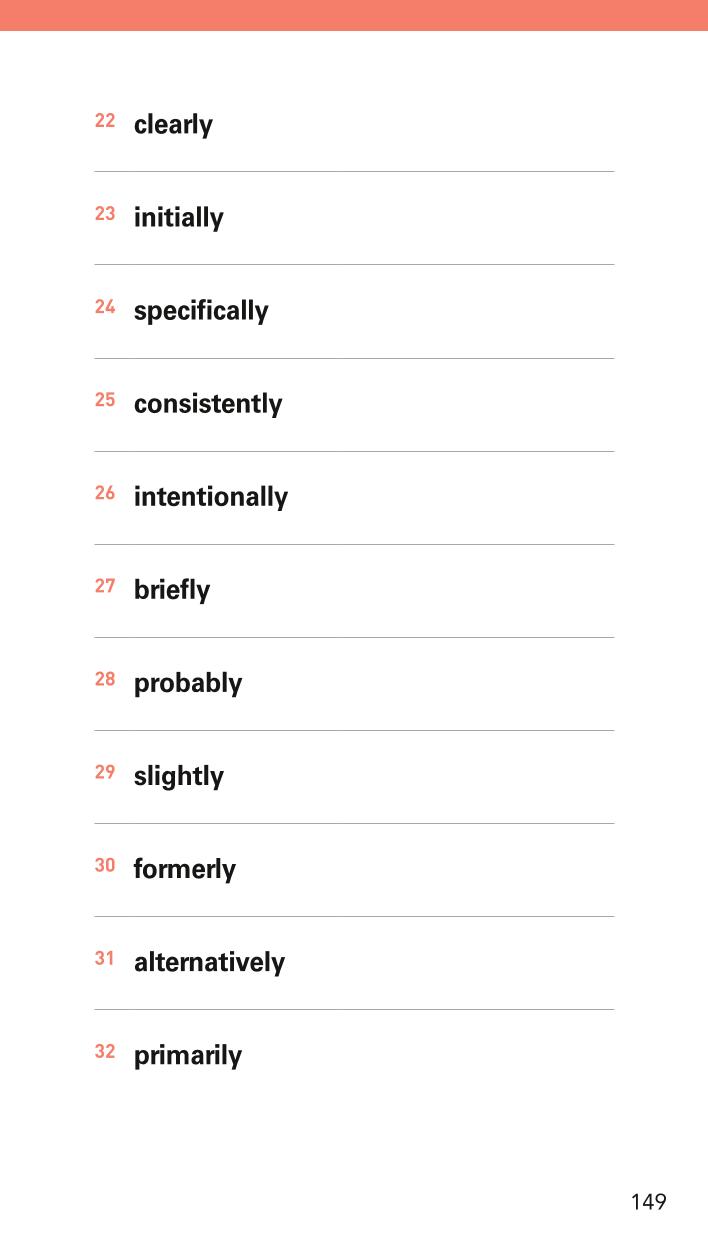Select the word 'clearly'
Image resolution: width=708 pixels, height=1259 pixels.
tap(173, 125)
